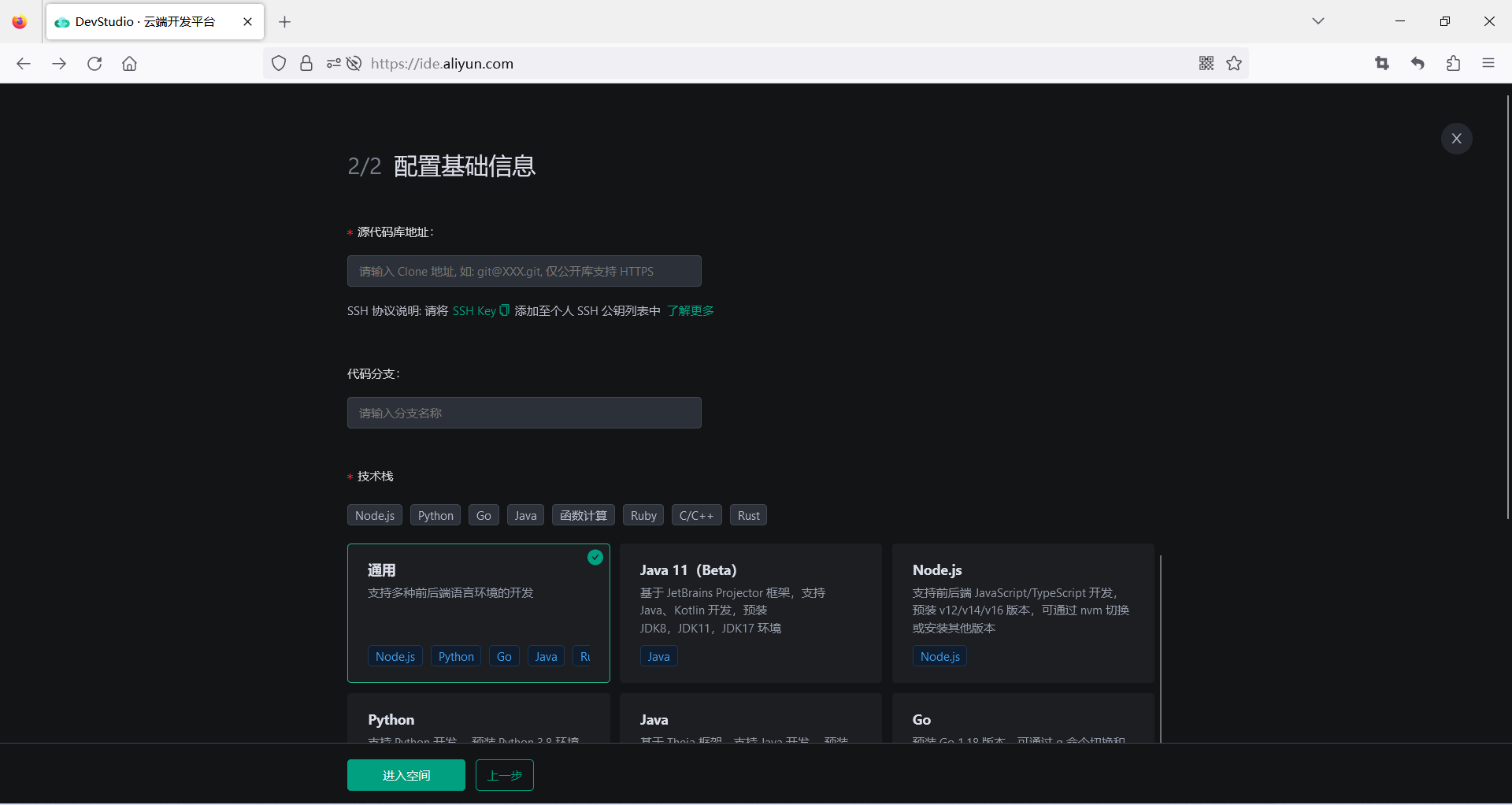This screenshot has width=1512, height=805.
Task: Click the address bar URL ide.aliyun.com
Action: coord(442,64)
